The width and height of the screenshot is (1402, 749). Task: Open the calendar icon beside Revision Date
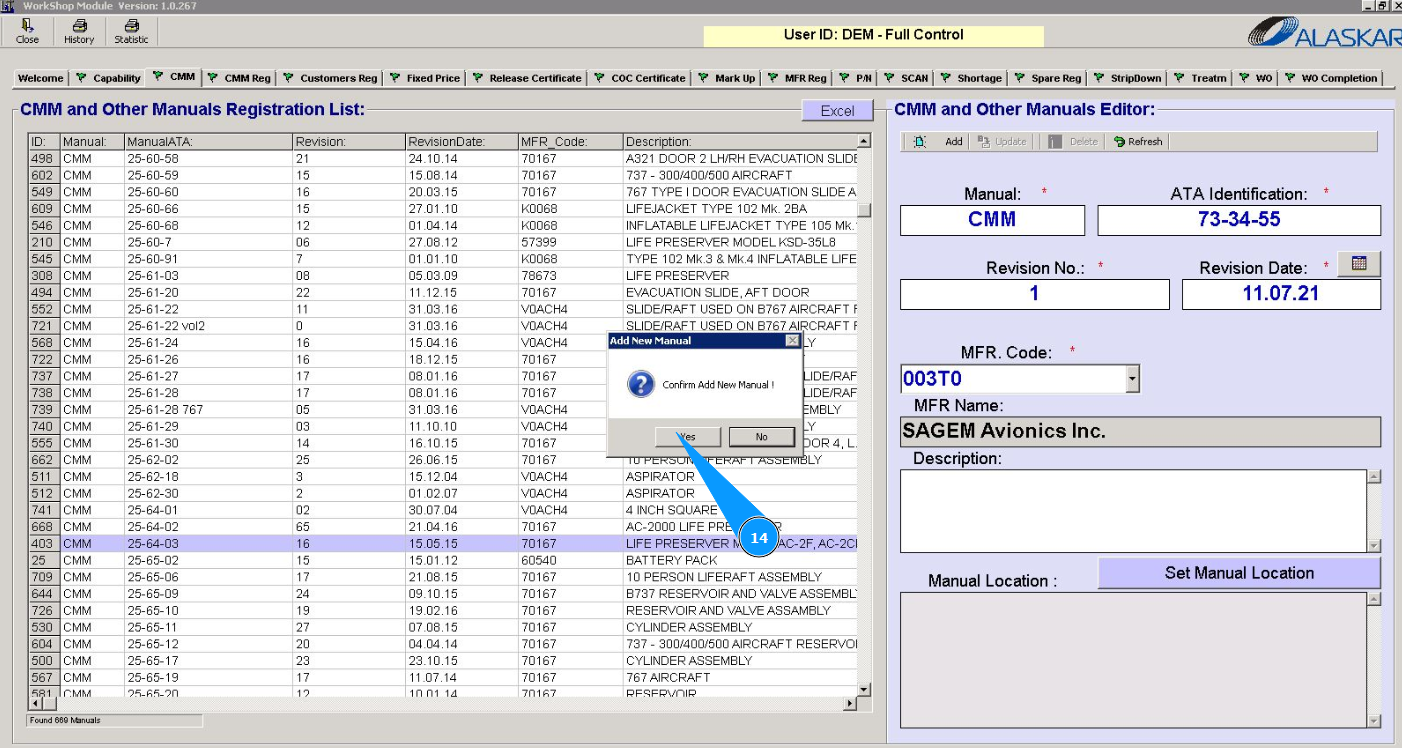click(1359, 264)
